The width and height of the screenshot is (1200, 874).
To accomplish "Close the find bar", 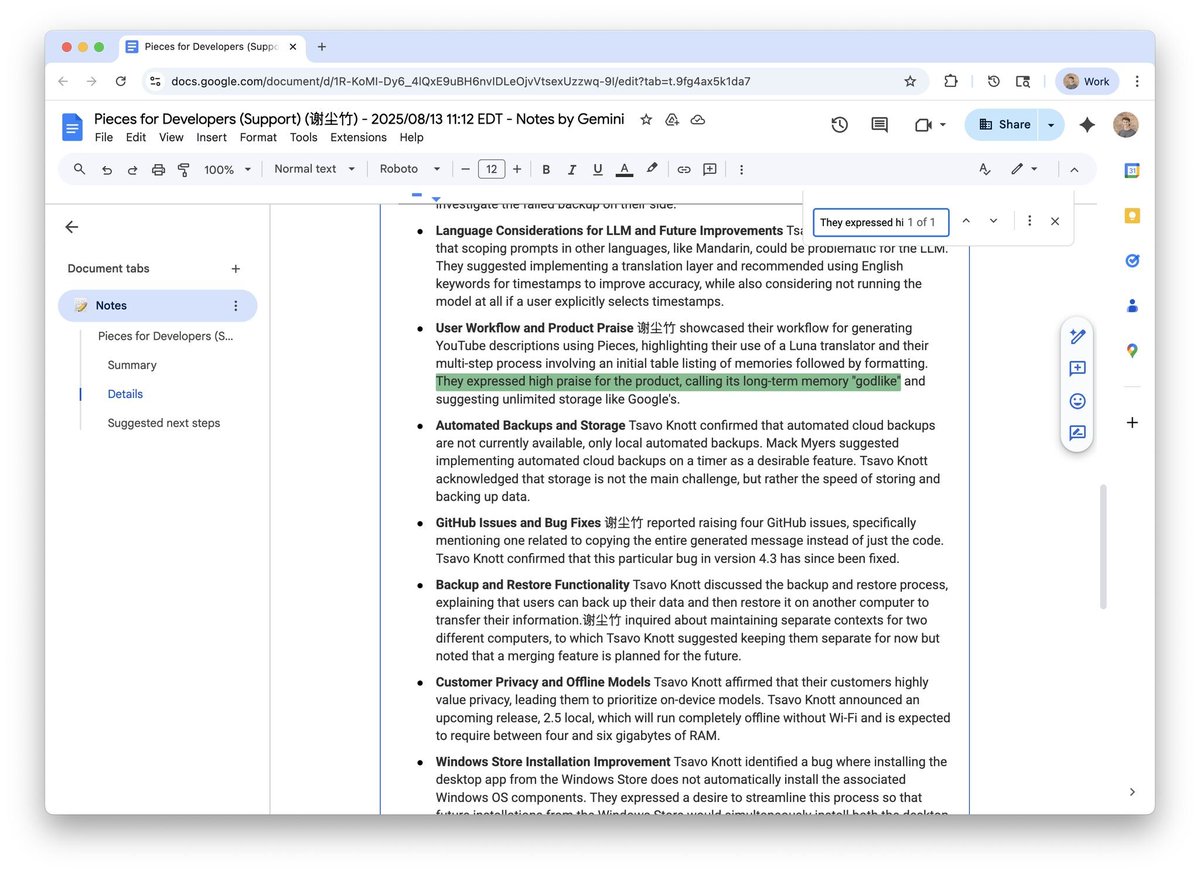I will point(1055,221).
